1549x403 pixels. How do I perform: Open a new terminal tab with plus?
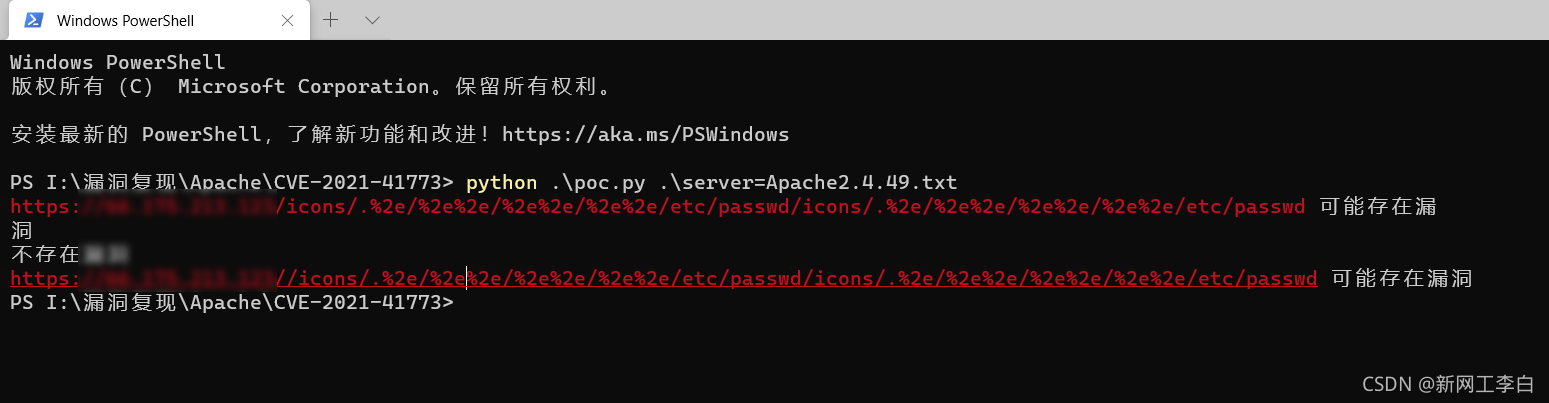(331, 20)
